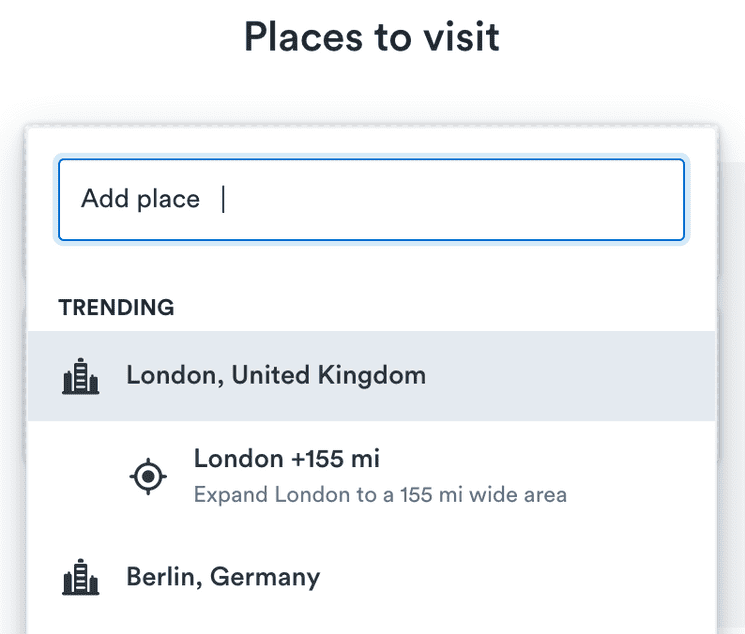
Task: Click the building icon beside London, United Kingdom
Action: tap(81, 377)
